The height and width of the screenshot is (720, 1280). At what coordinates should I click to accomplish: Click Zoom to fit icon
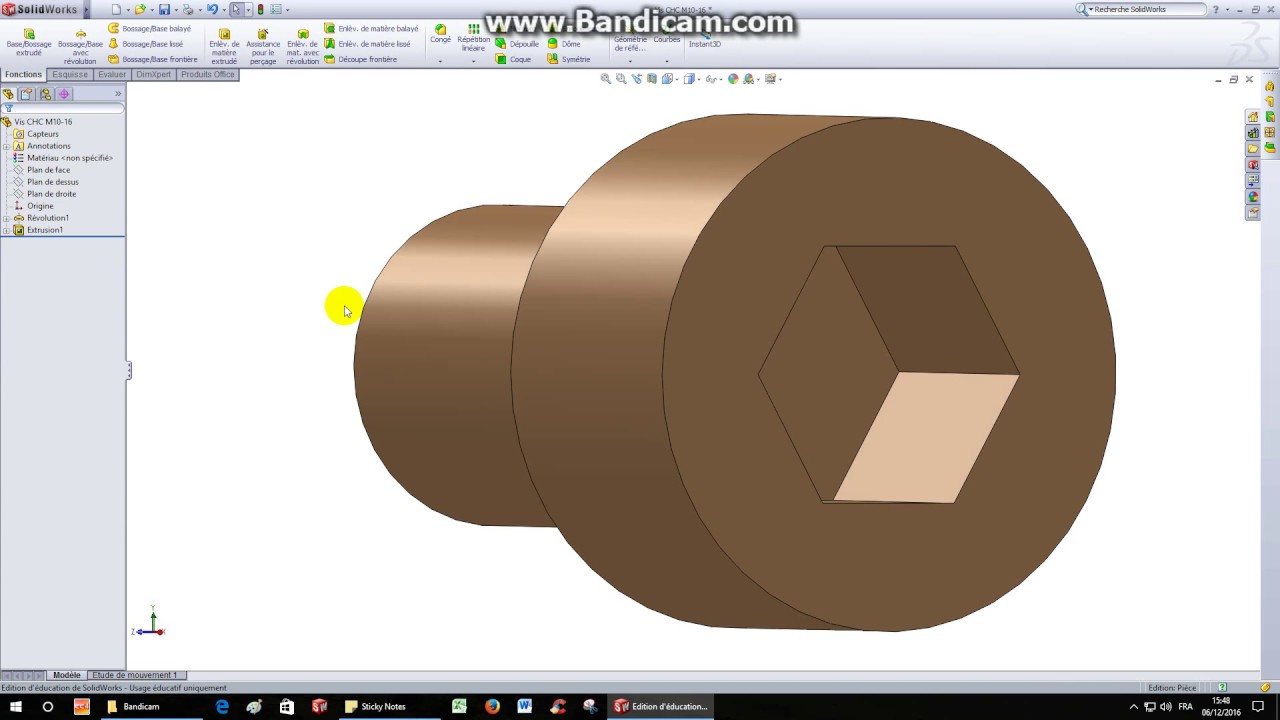(x=605, y=79)
